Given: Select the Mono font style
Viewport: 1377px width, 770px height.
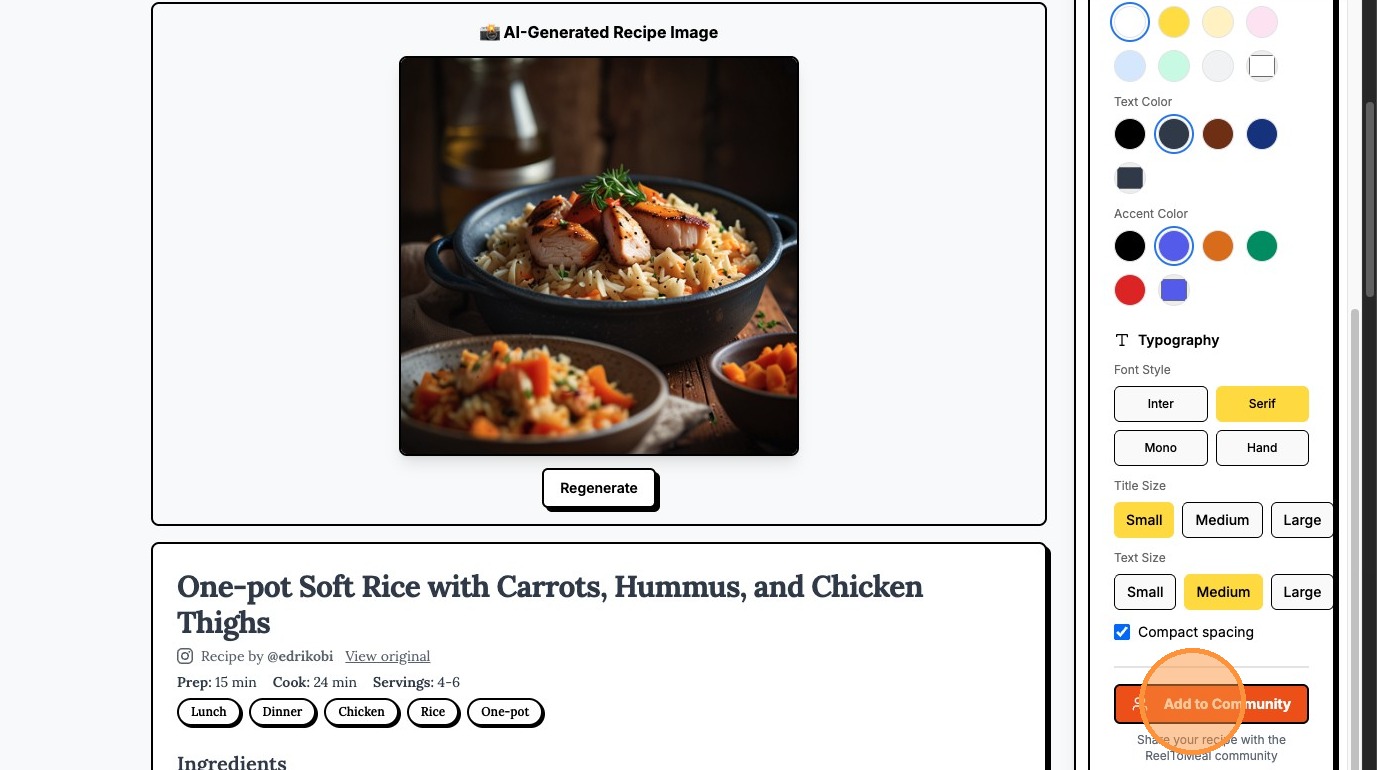Looking at the screenshot, I should click(x=1161, y=448).
